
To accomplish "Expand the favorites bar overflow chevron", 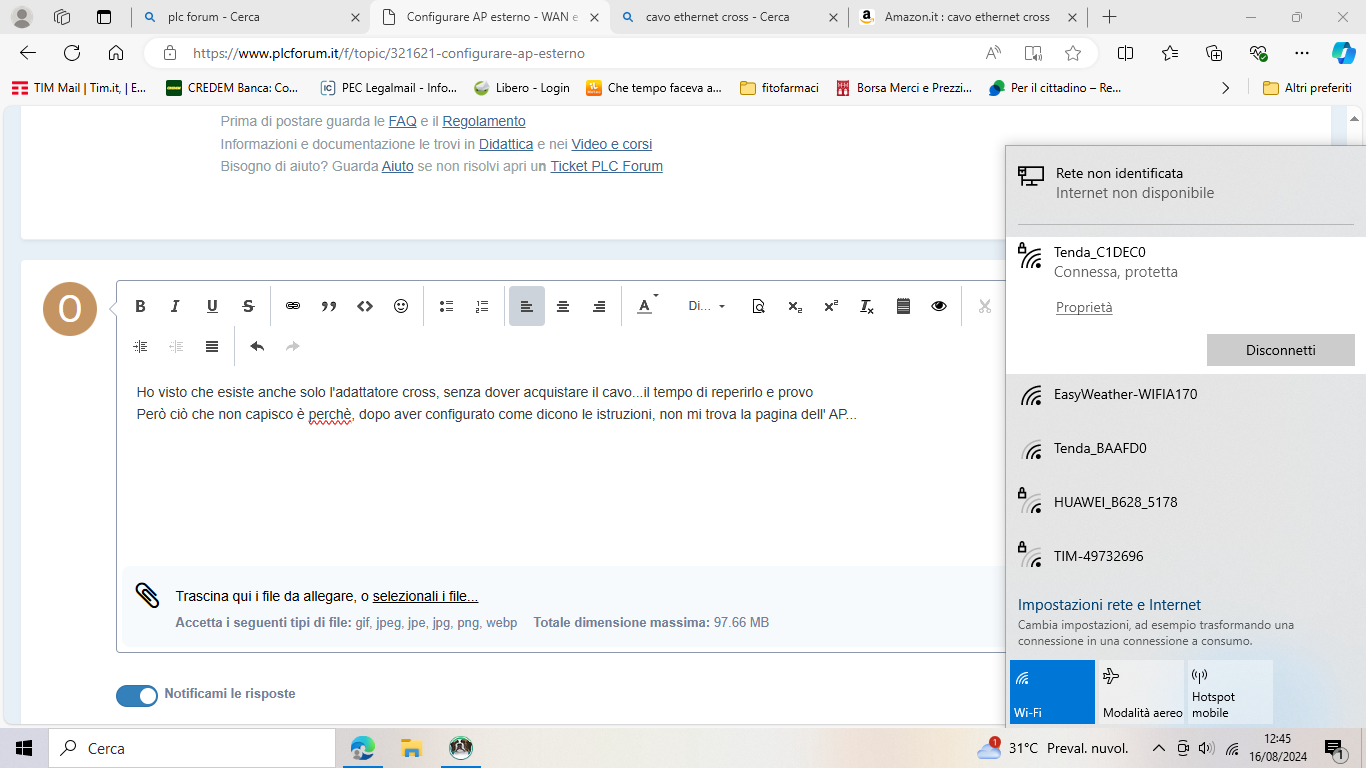I will click(1226, 88).
